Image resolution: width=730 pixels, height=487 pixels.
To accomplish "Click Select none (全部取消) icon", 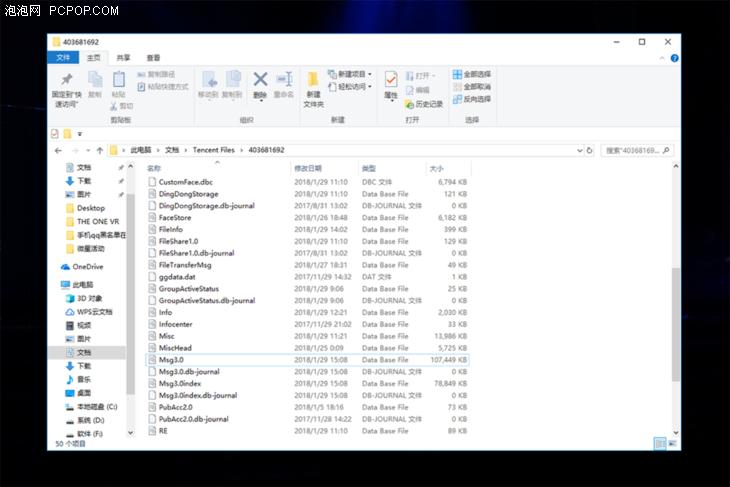I will pos(457,87).
